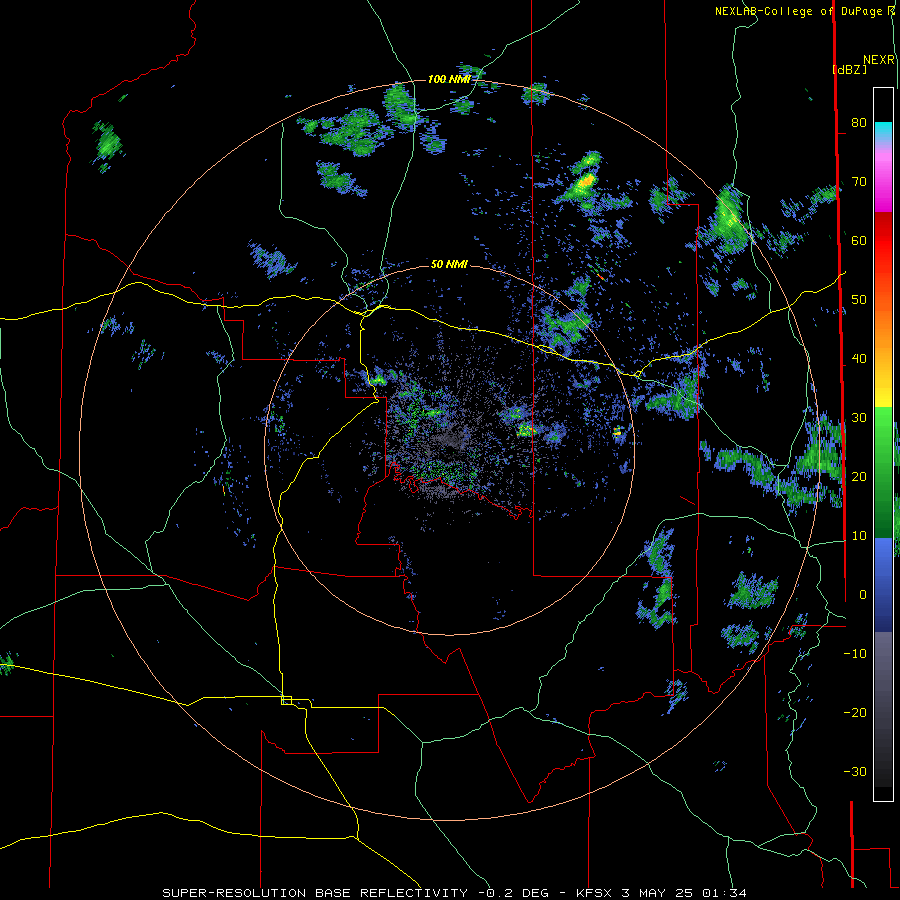Click the 30 value on dBZ scale
The width and height of the screenshot is (900, 900).
pyautogui.click(x=859, y=417)
